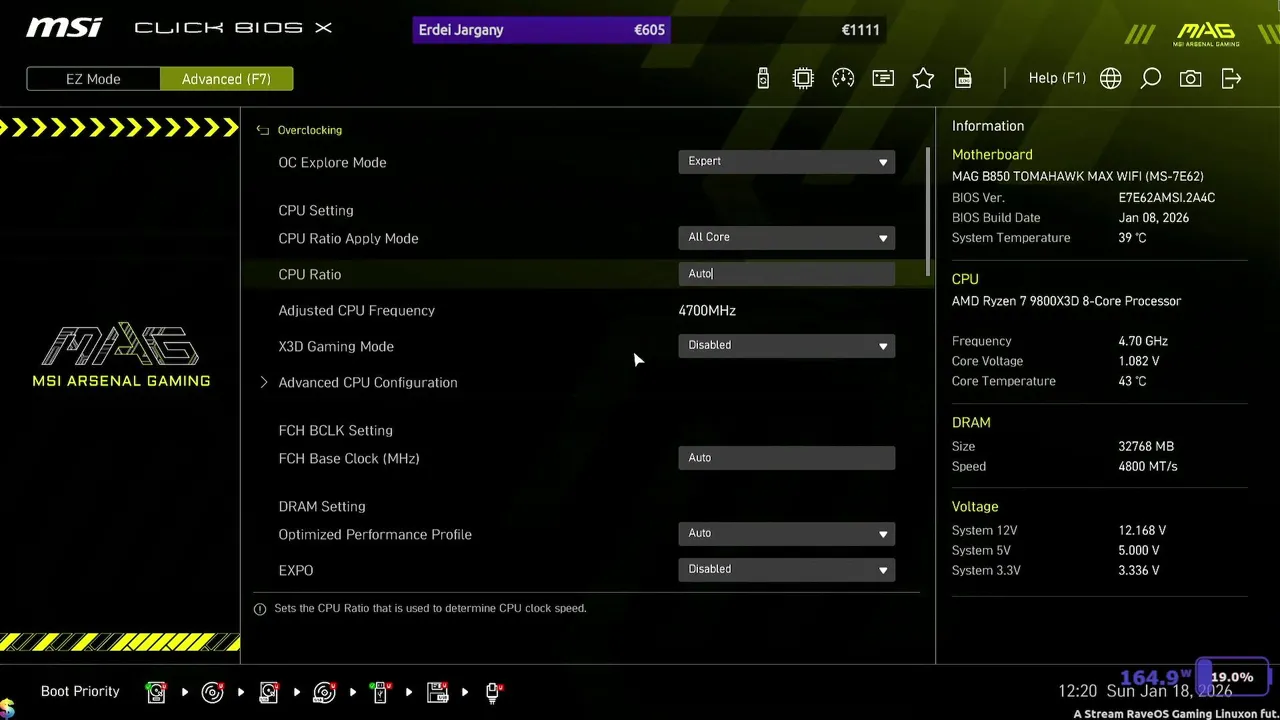Click BIOS version E7E62AMSI.2A4C text

tap(1166, 198)
